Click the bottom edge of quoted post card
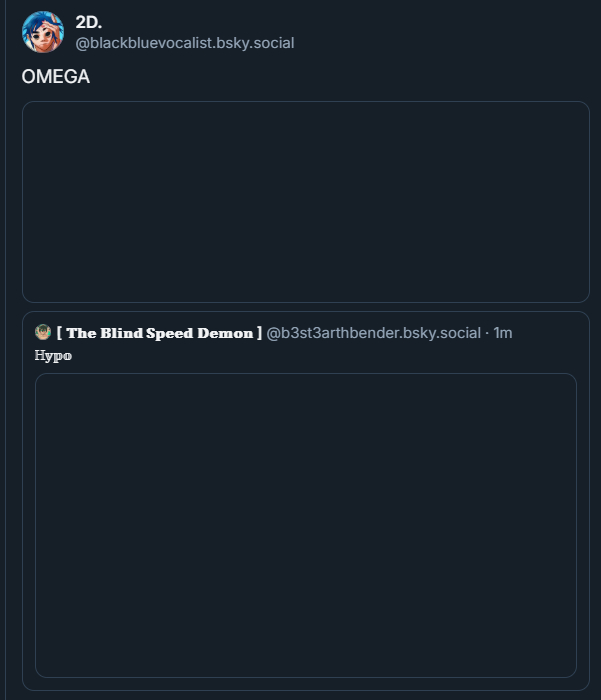This screenshot has width=601, height=700. point(305,689)
